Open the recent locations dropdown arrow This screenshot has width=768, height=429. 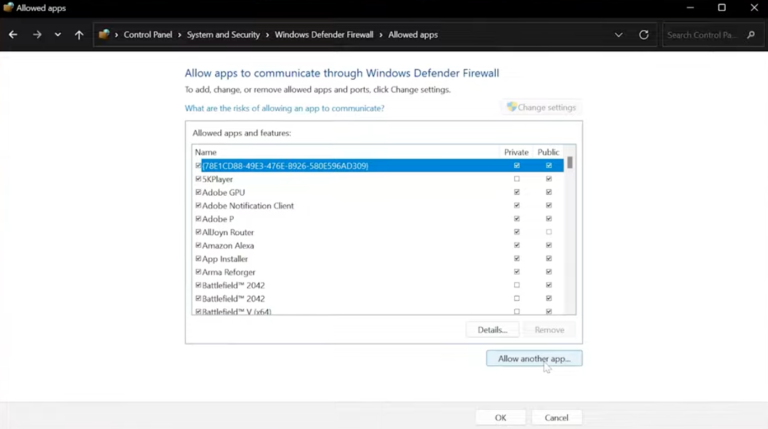(x=58, y=35)
